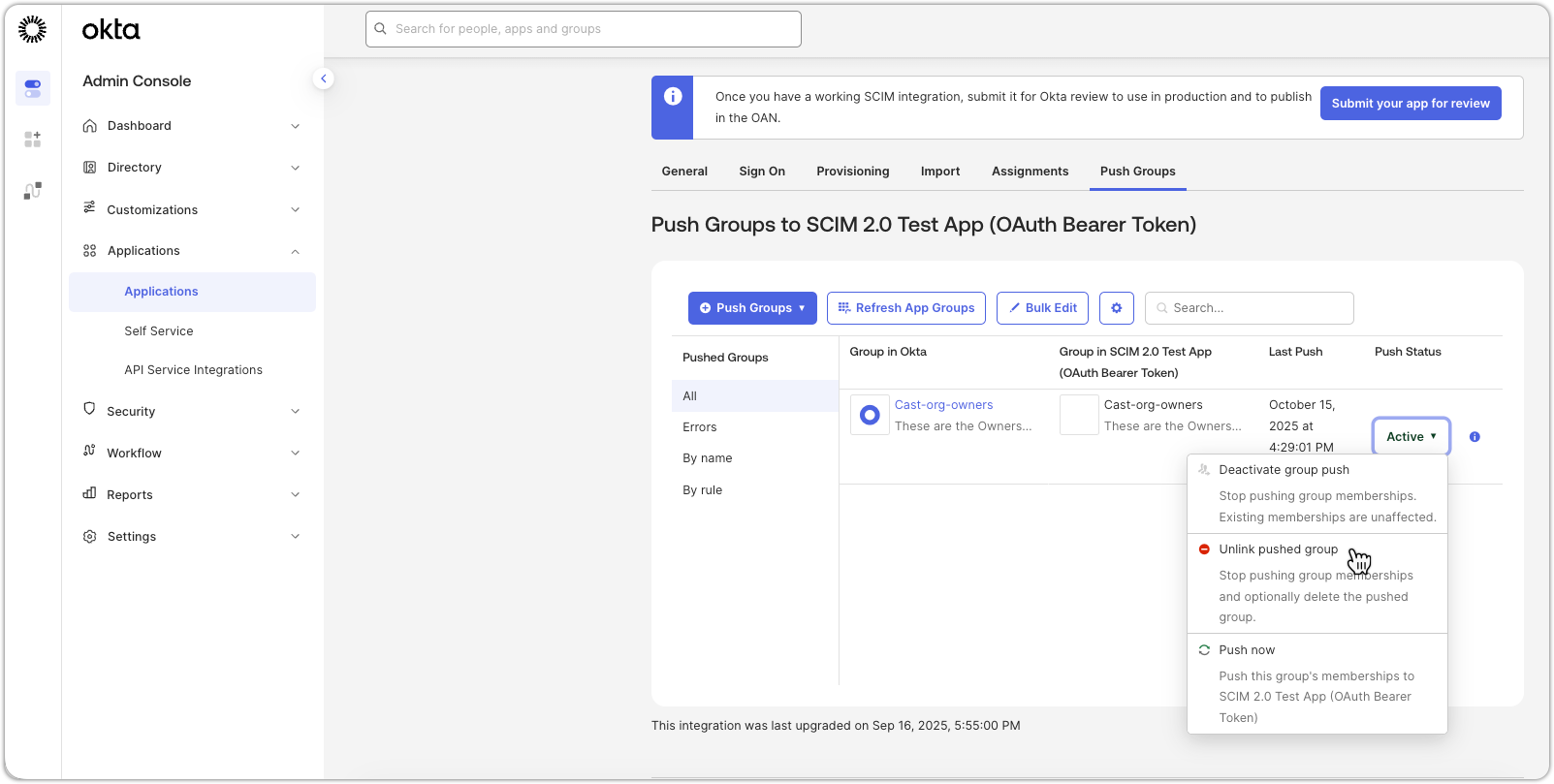Collapse the Applications menu chevron
Viewport: 1554px width, 784px height.
click(x=296, y=252)
